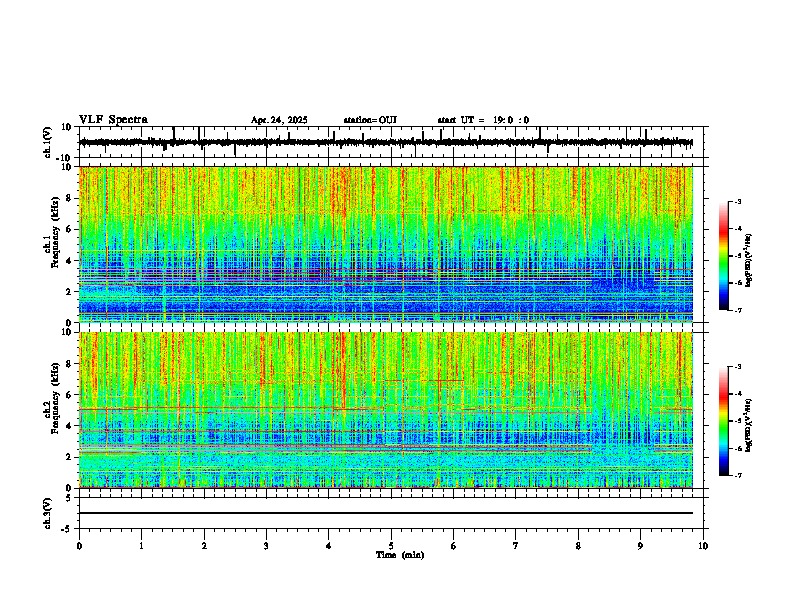Click time axis tick label "6"
Viewport: 792px width, 612px height.
point(454,546)
